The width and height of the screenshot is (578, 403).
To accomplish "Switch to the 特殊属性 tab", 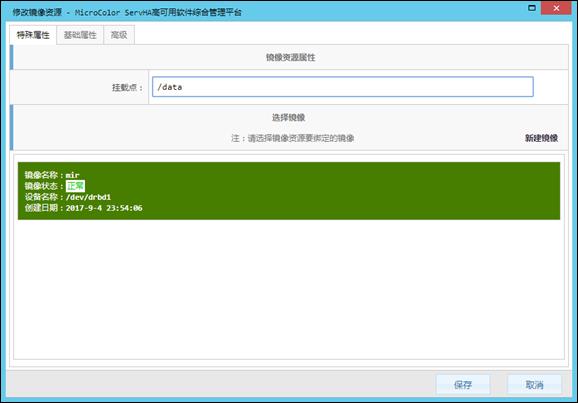I will tap(33, 35).
